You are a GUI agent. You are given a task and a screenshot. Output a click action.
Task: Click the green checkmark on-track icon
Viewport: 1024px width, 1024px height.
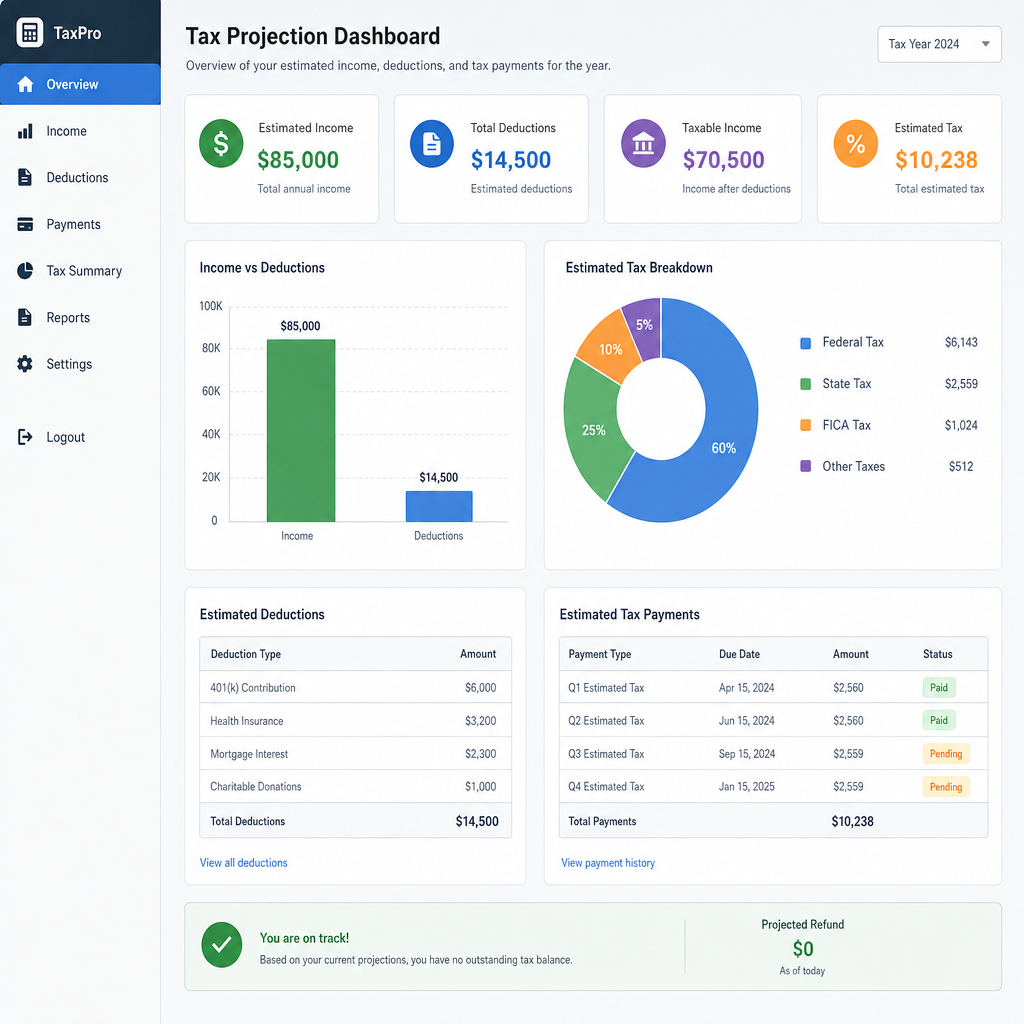[x=222, y=944]
